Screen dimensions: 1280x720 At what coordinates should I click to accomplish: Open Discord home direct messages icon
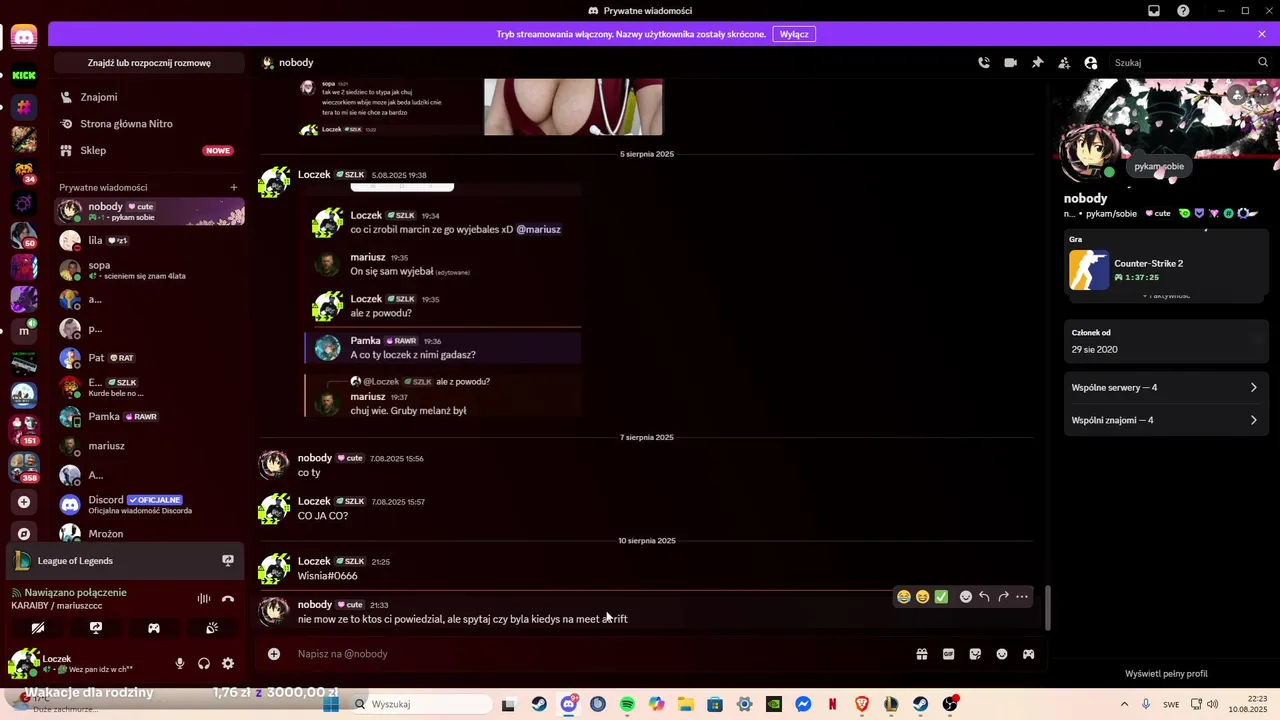(x=24, y=38)
